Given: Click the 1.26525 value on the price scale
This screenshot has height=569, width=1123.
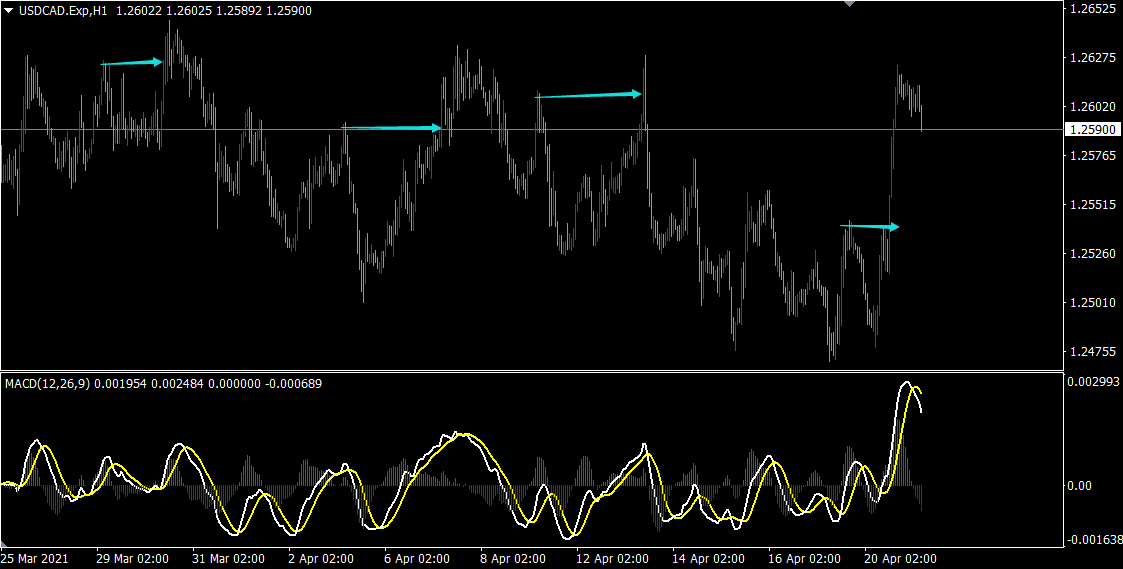Looking at the screenshot, I should 1091,9.
